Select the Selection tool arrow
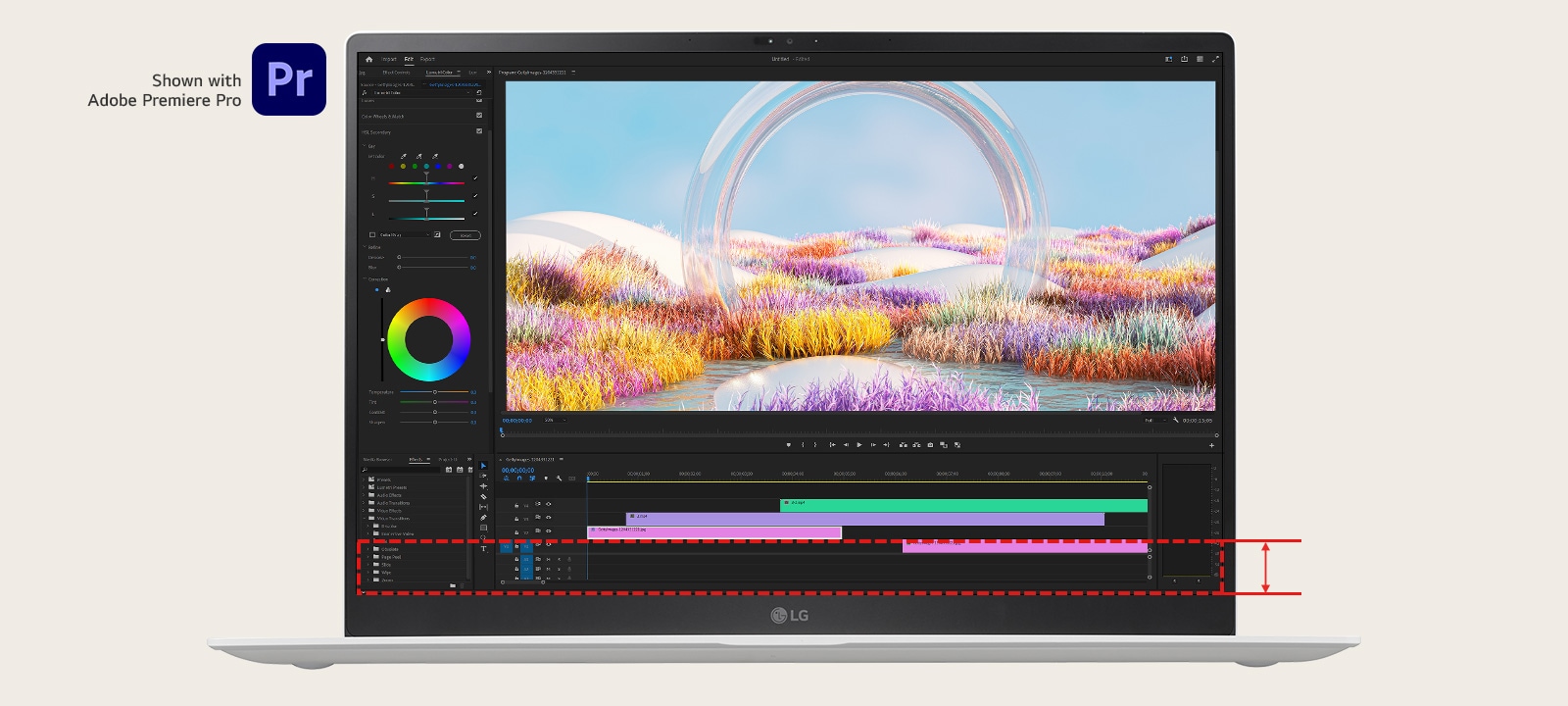This screenshot has width=1568, height=706. (x=483, y=466)
